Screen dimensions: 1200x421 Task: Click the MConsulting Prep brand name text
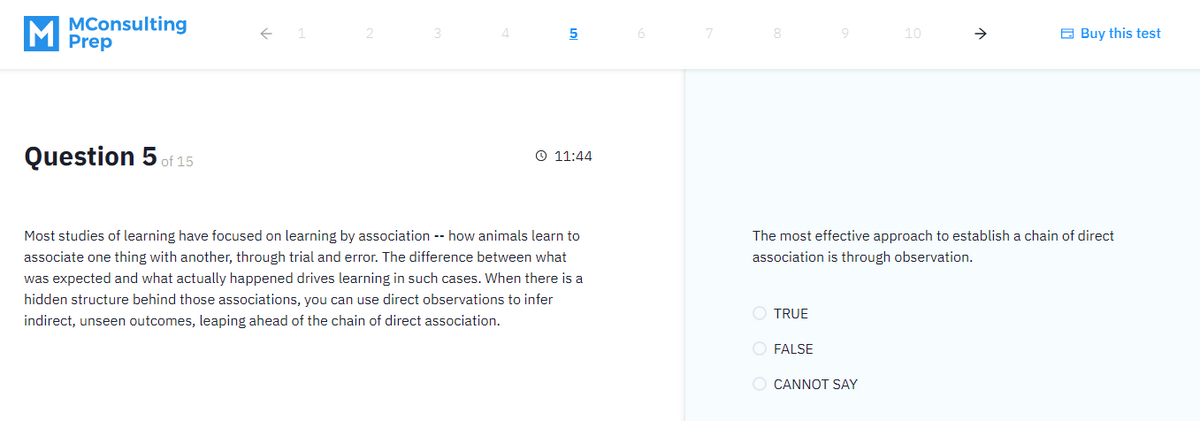click(128, 34)
